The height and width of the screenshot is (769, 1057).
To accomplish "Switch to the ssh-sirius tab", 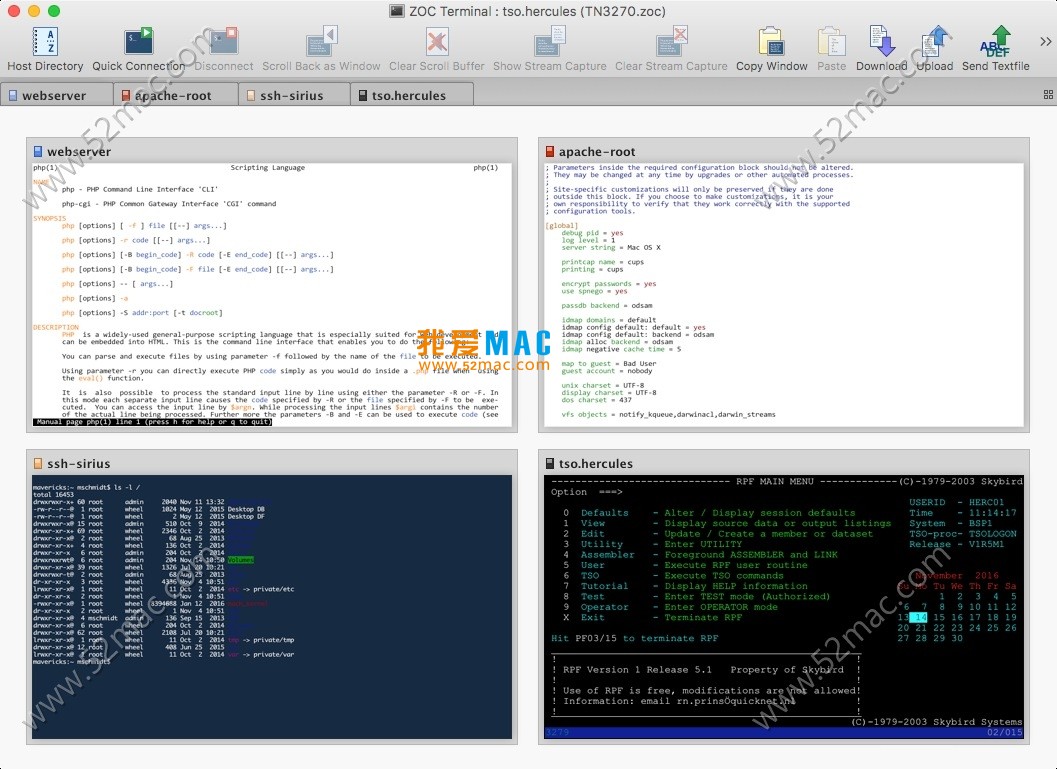I will tap(294, 95).
